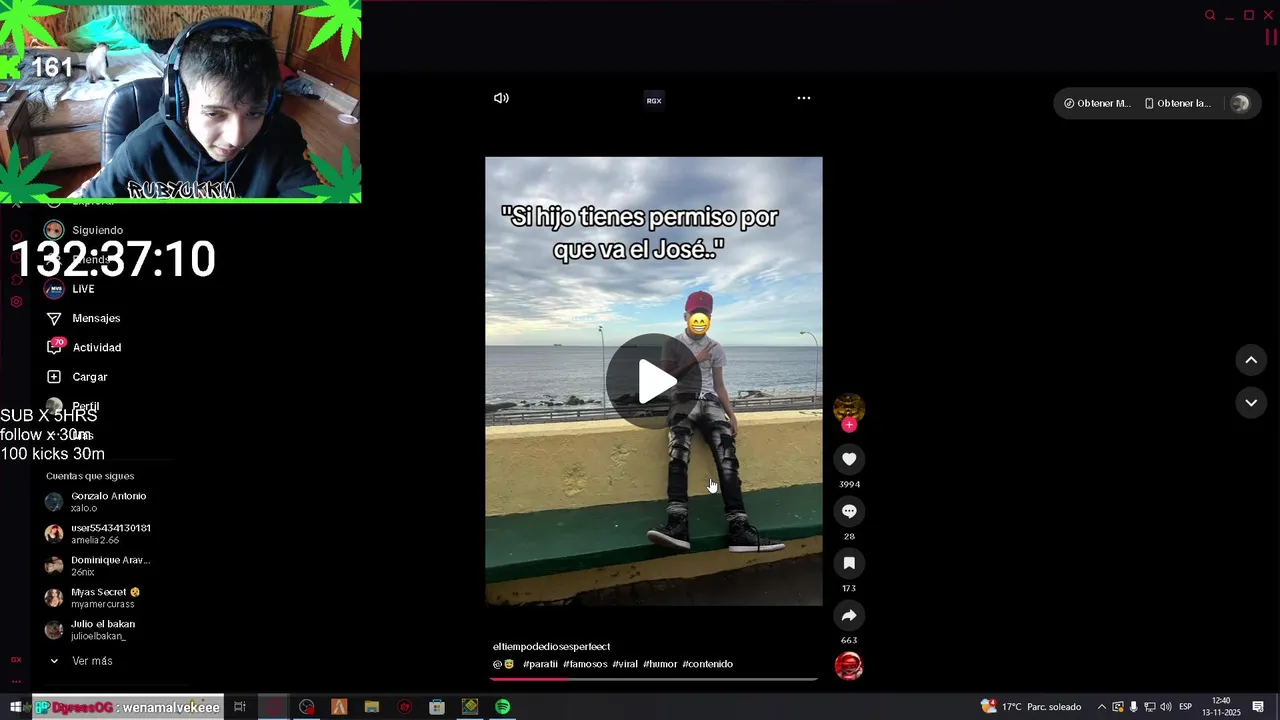Click the GX corner icon in Opera sidebar
Image resolution: width=1280 pixels, height=720 pixels.
coord(16,660)
